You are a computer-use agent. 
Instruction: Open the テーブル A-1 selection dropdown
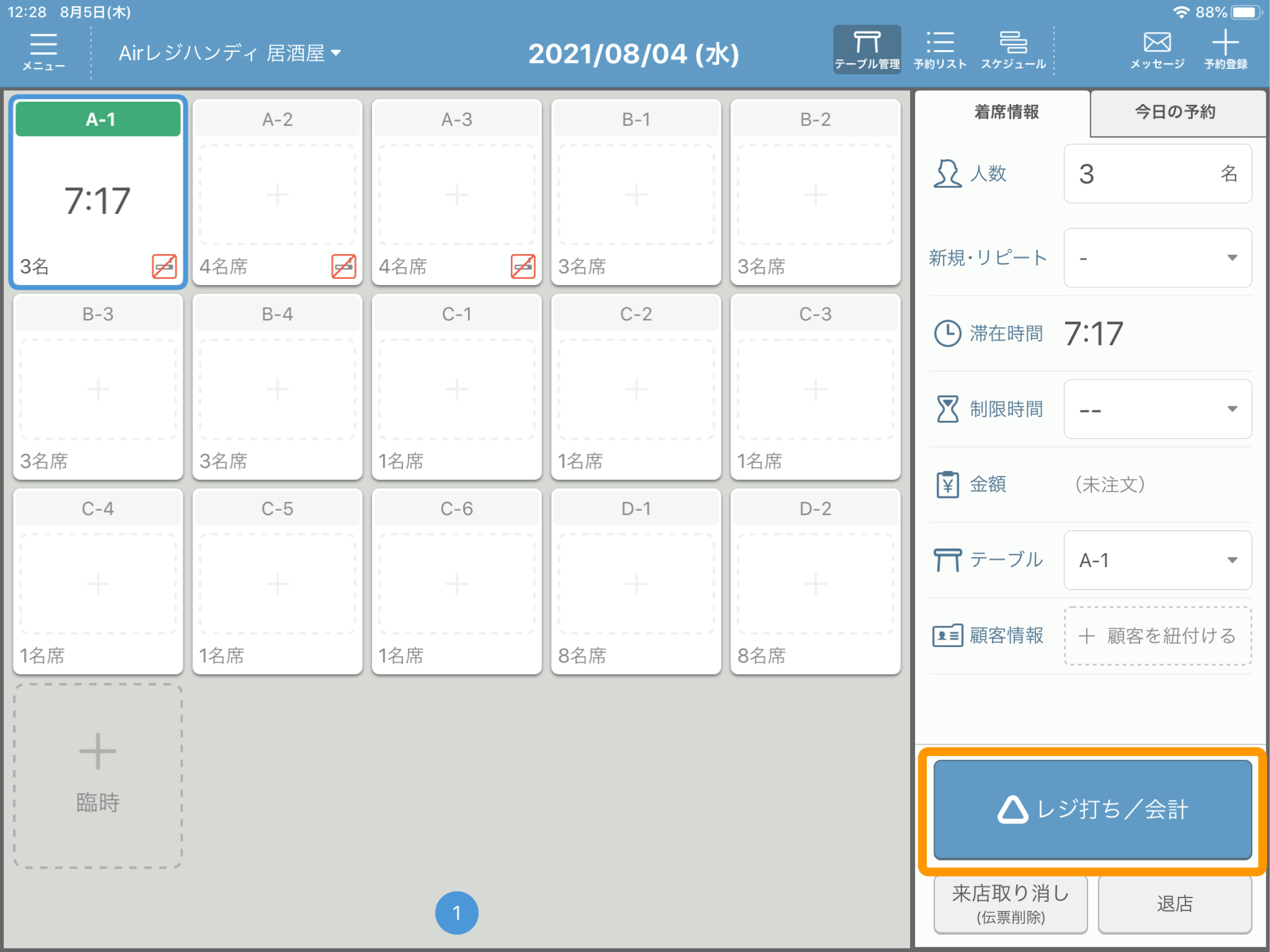tap(1158, 560)
